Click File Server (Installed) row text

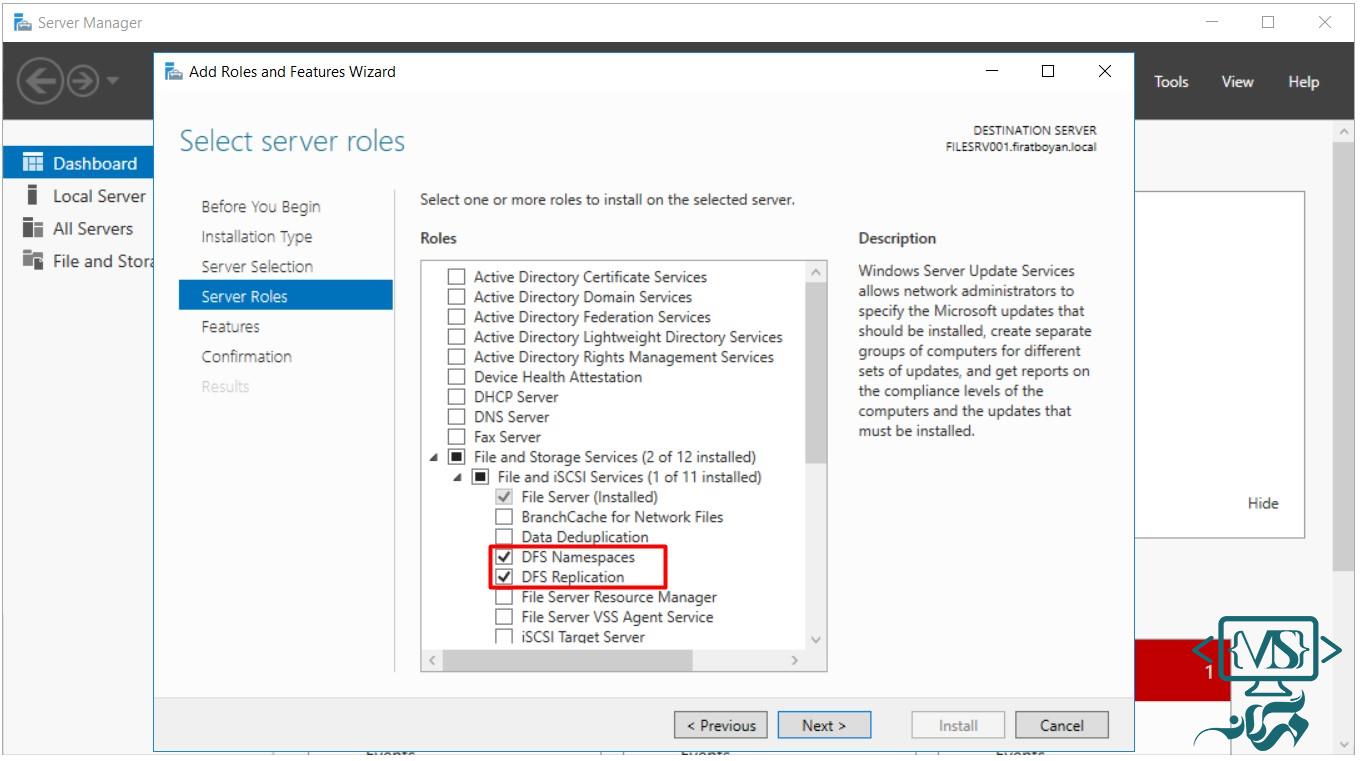tap(589, 497)
